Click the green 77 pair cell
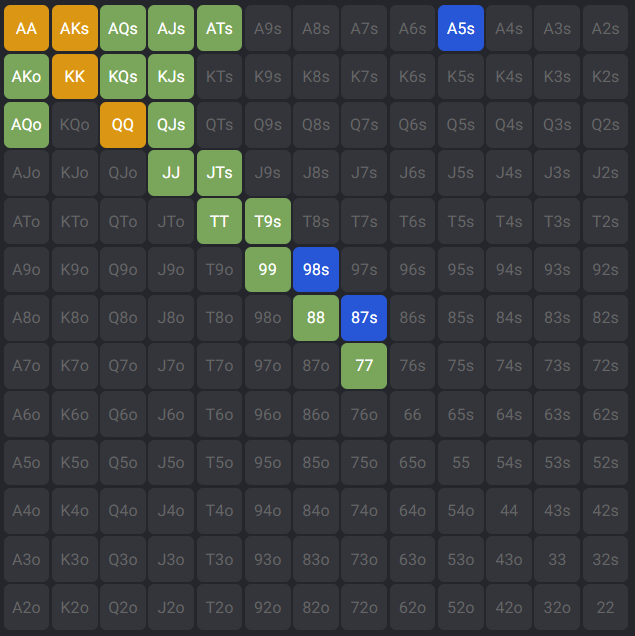This screenshot has height=636, width=635. [364, 365]
